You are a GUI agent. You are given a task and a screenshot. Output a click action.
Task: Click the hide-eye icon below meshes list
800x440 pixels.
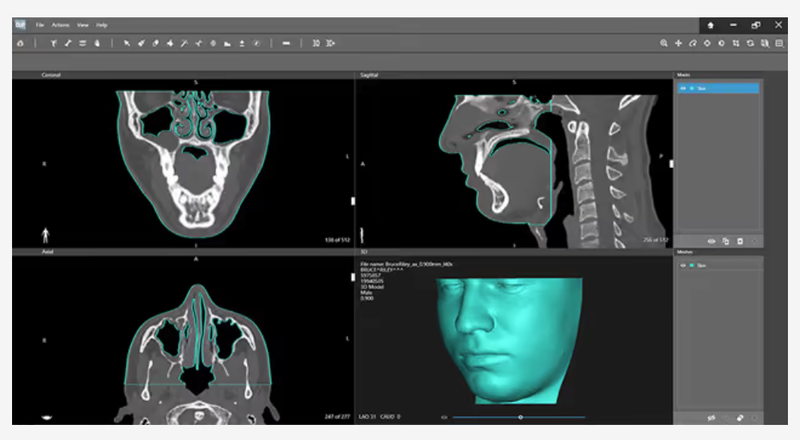[x=711, y=418]
